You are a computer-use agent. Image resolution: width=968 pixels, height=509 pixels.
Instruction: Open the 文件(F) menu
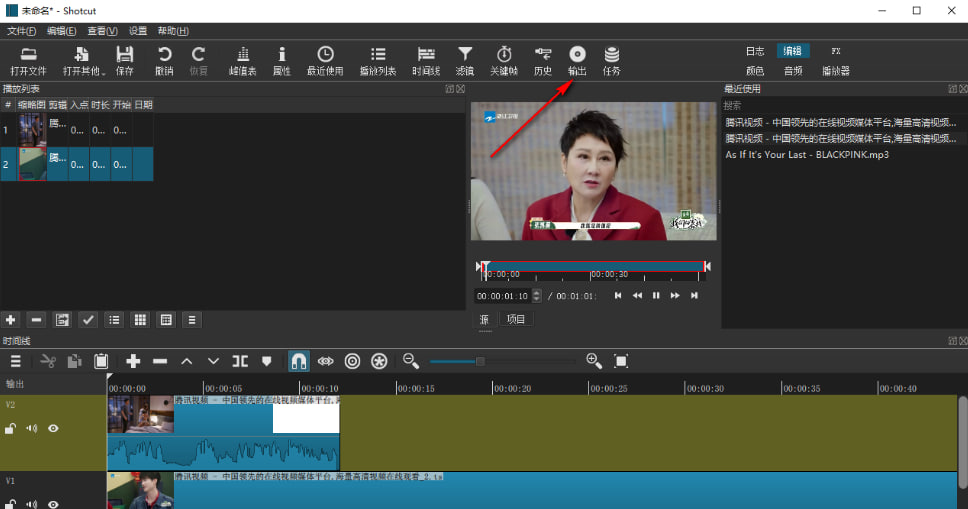[22, 31]
